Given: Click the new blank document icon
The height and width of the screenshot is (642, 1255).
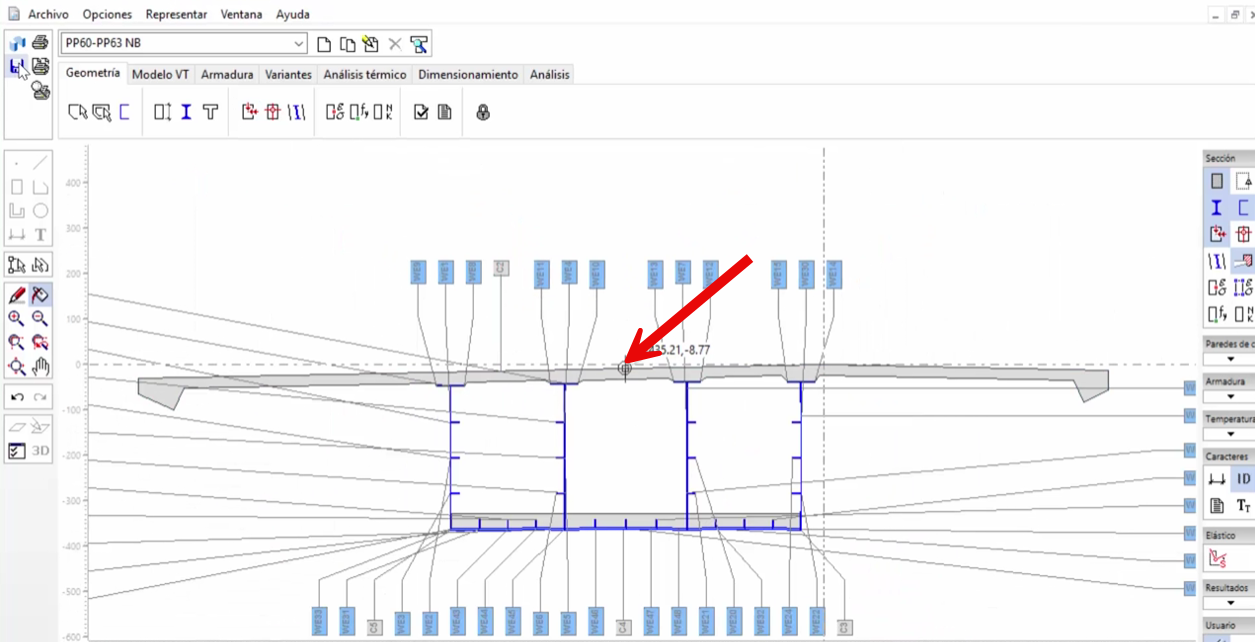Looking at the screenshot, I should tap(324, 44).
